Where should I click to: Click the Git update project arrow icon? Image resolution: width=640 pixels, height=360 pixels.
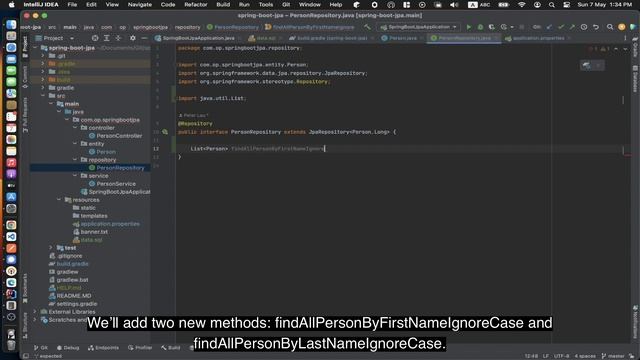point(549,27)
